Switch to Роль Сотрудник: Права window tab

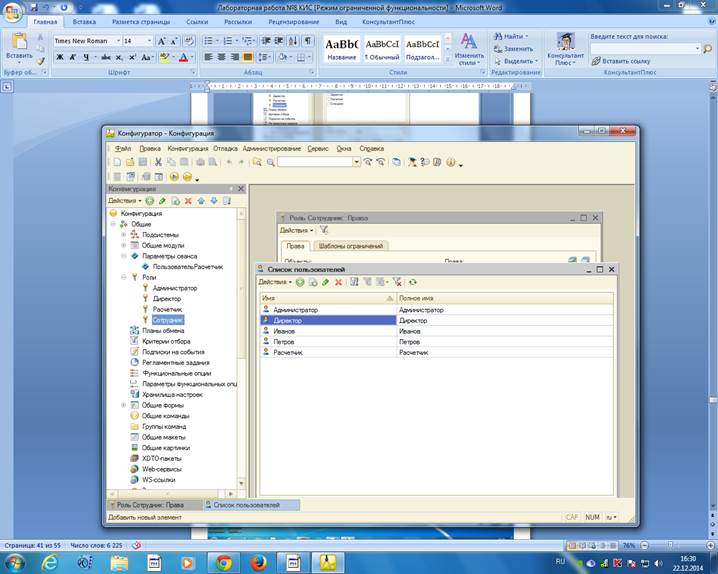pyautogui.click(x=155, y=505)
